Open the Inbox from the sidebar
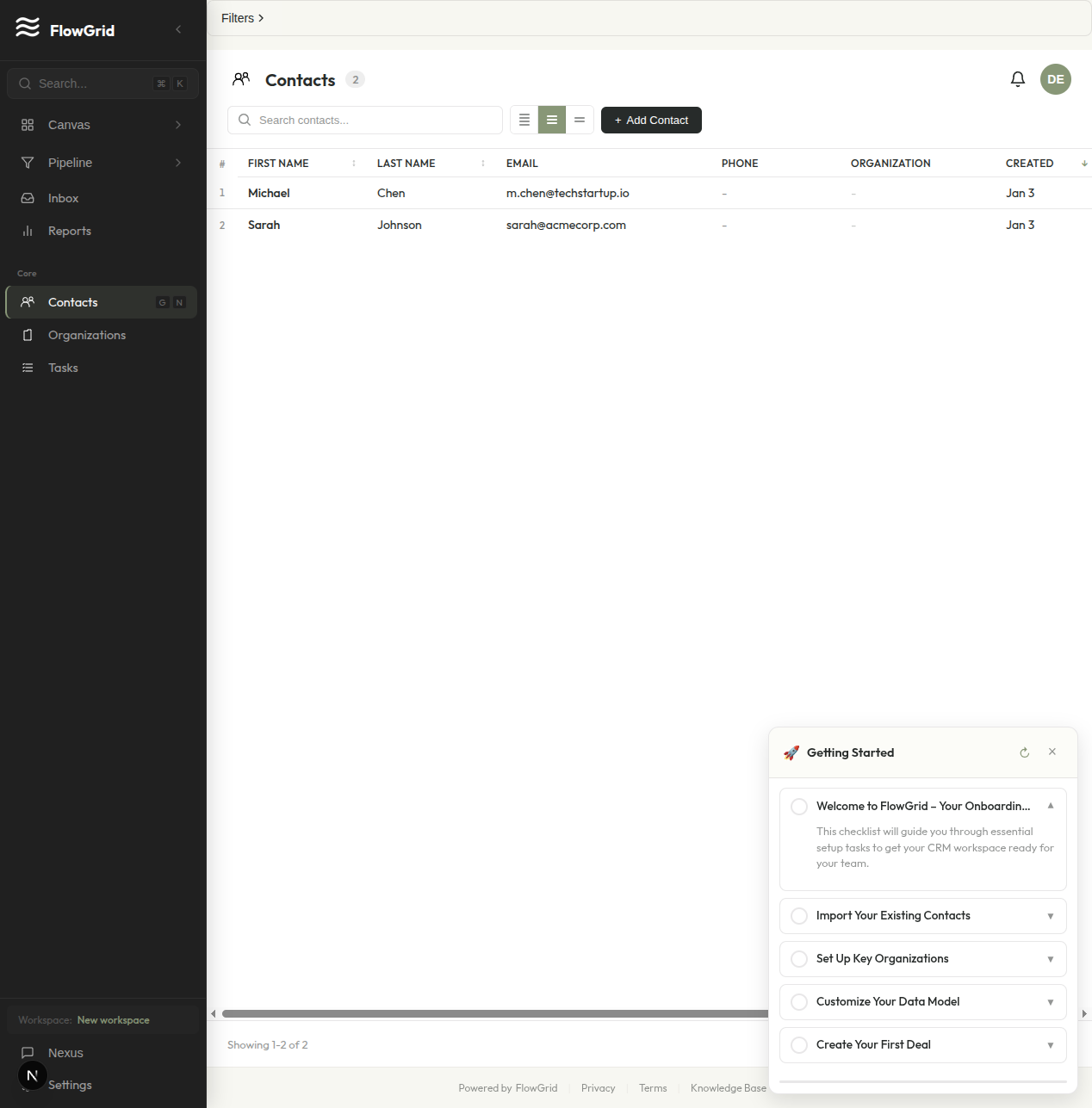Image resolution: width=1092 pixels, height=1108 pixels. 62,198
